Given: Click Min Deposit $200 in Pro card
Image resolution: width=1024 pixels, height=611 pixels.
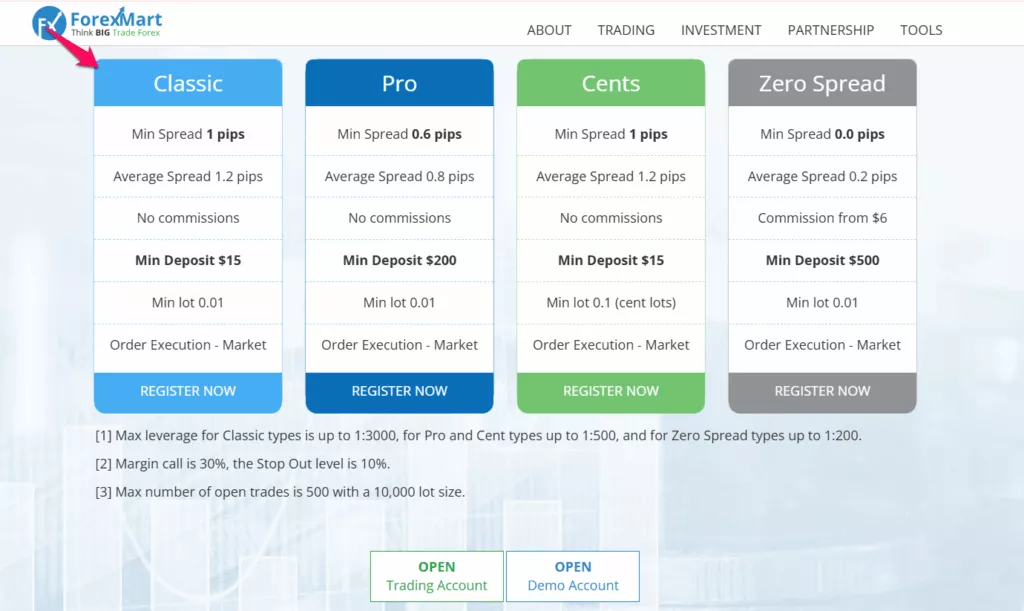Looking at the screenshot, I should 400,260.
